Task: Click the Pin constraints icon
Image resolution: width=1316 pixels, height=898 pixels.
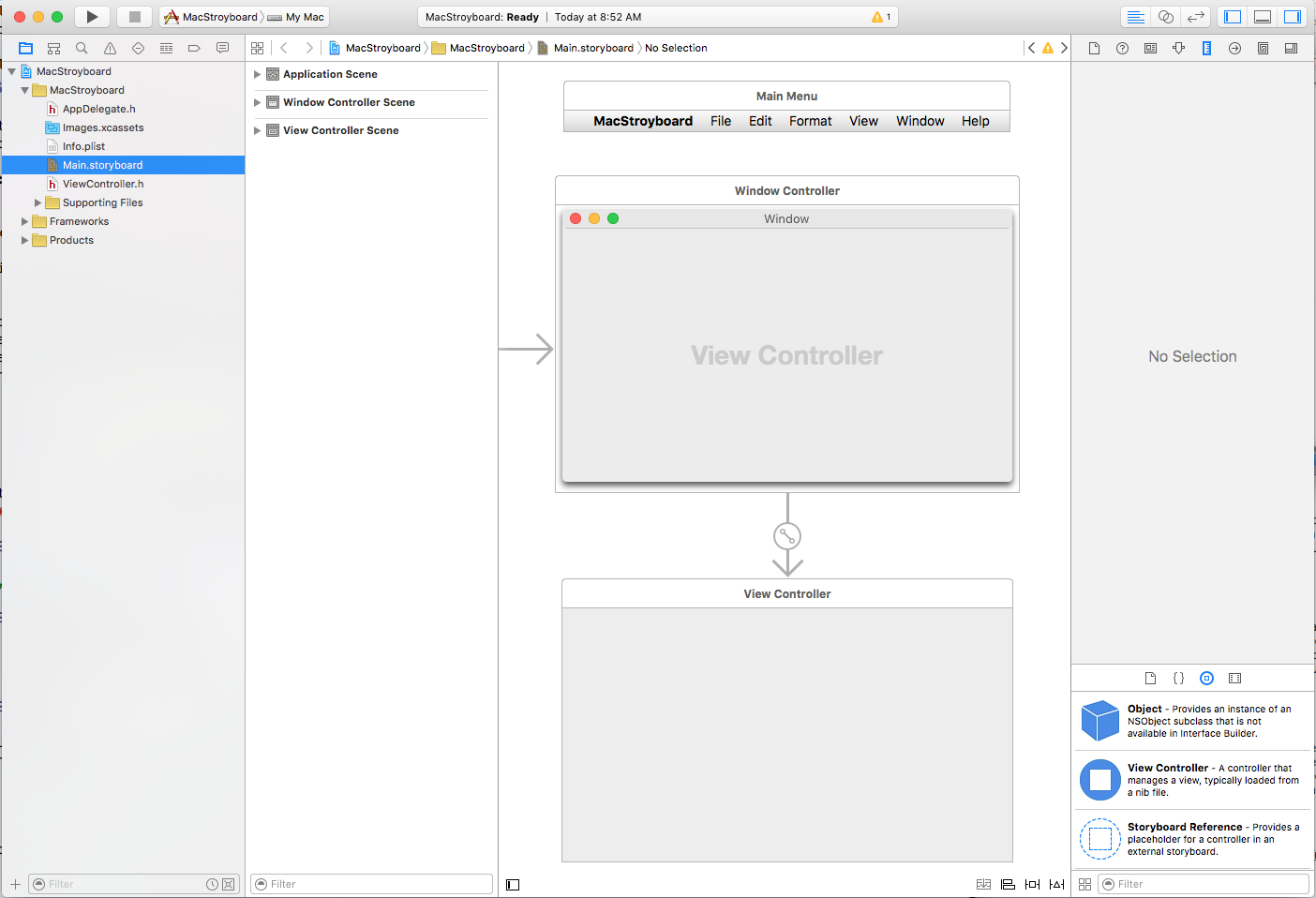Action: click(1032, 884)
